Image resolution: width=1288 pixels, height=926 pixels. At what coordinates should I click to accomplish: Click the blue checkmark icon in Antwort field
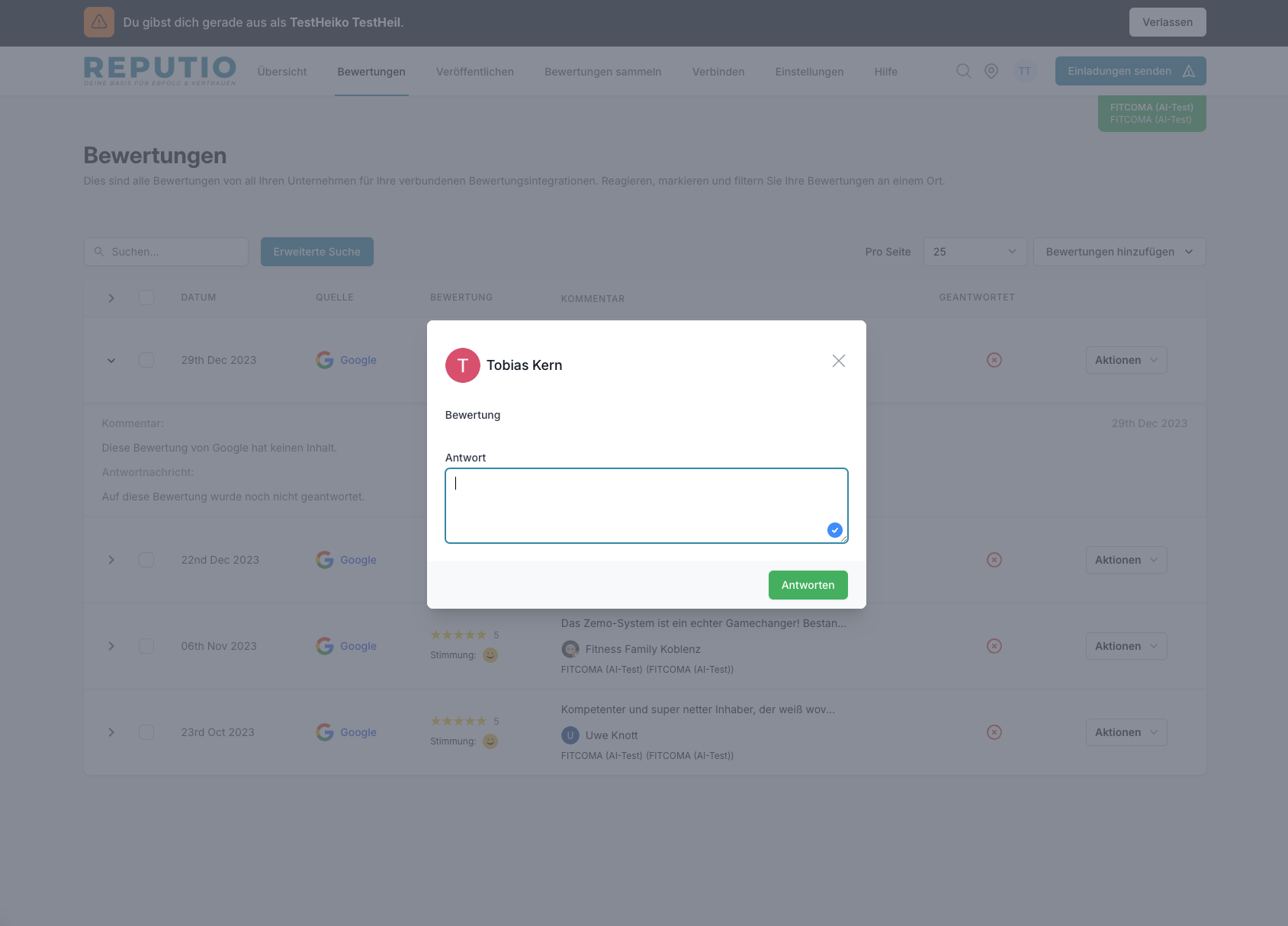click(x=834, y=530)
